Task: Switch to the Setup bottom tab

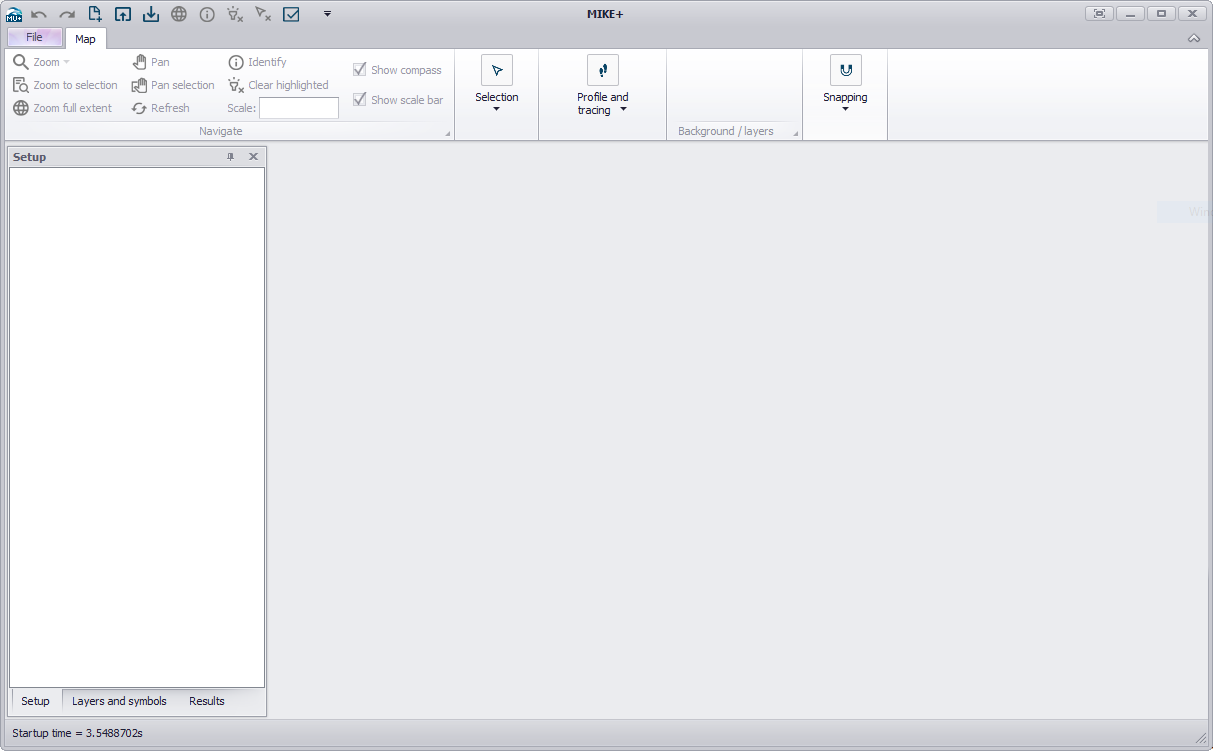Action: 35,701
